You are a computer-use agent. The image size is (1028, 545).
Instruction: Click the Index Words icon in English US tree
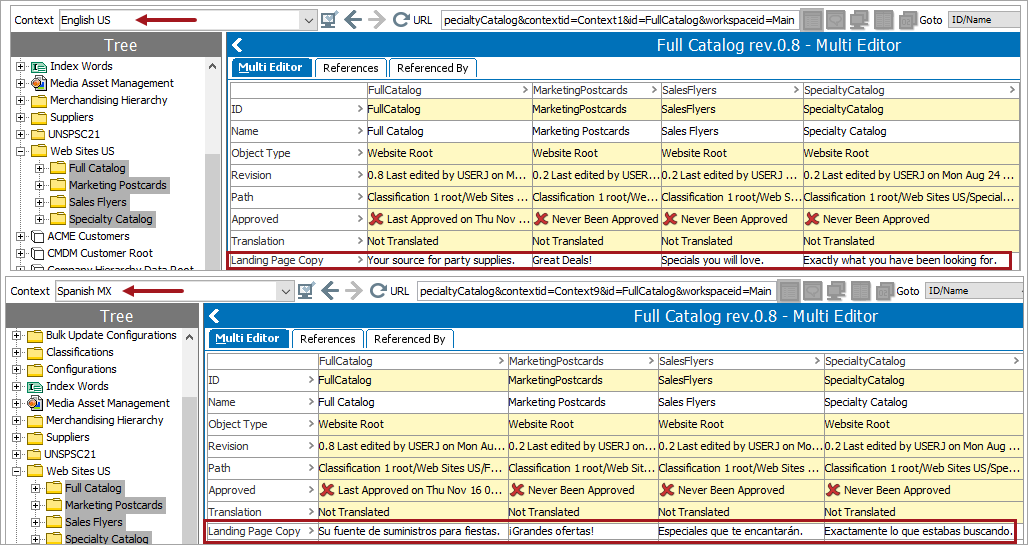[39, 66]
